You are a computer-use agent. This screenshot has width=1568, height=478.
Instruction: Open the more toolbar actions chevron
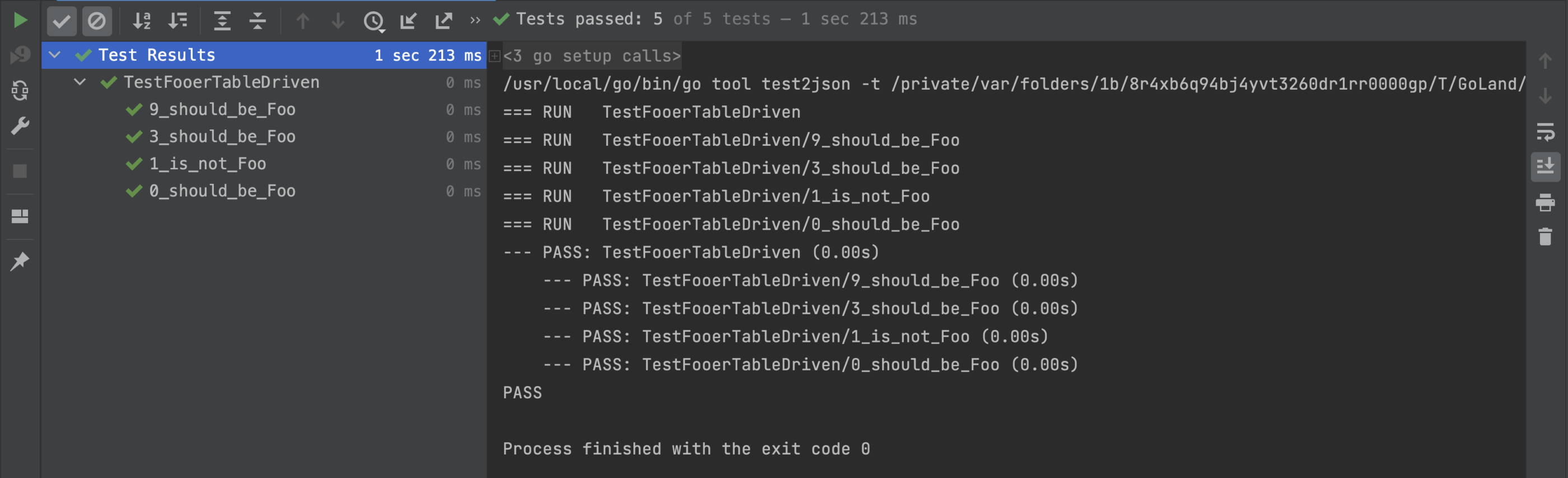(475, 21)
